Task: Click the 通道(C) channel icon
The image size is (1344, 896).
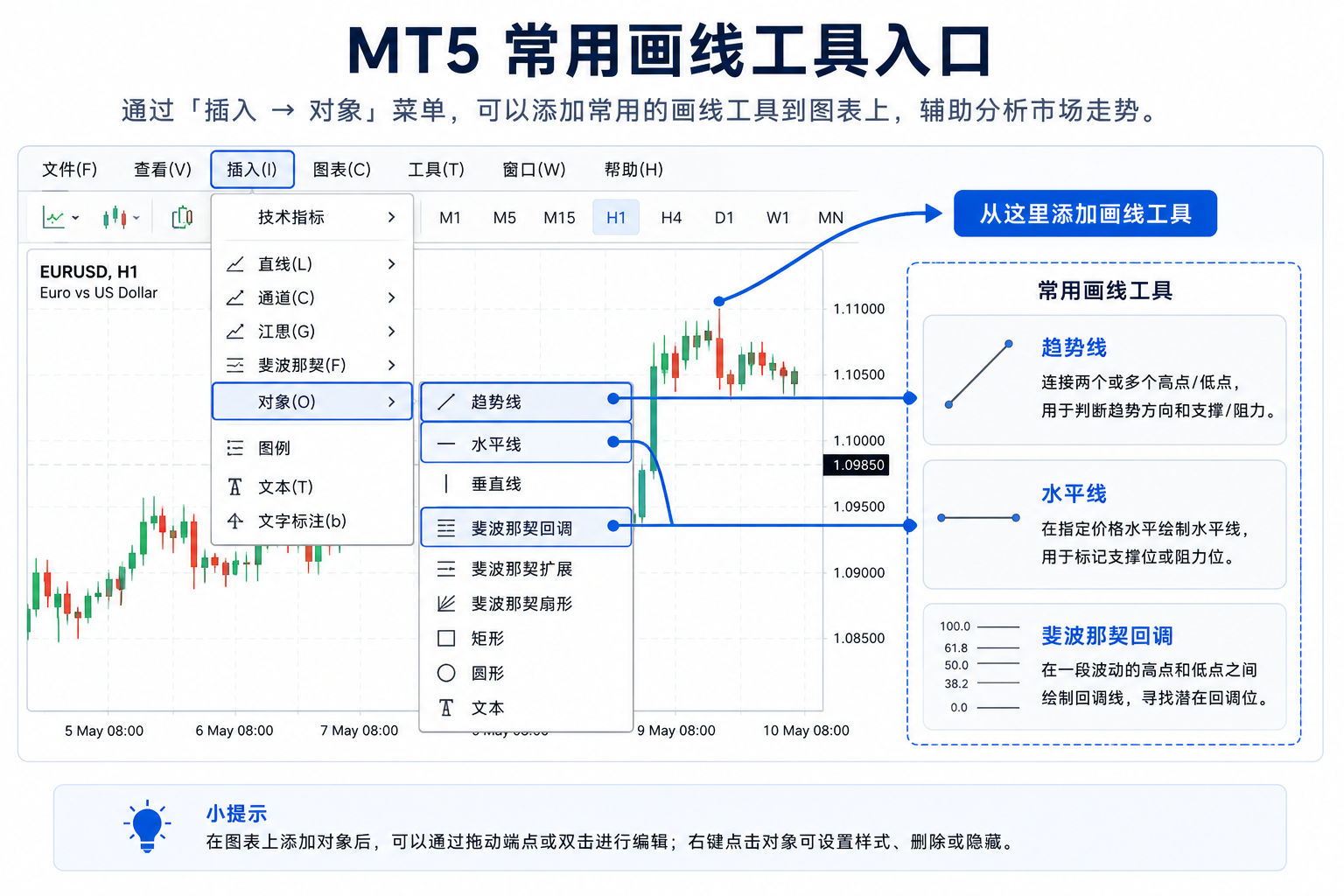Action: click(x=235, y=298)
